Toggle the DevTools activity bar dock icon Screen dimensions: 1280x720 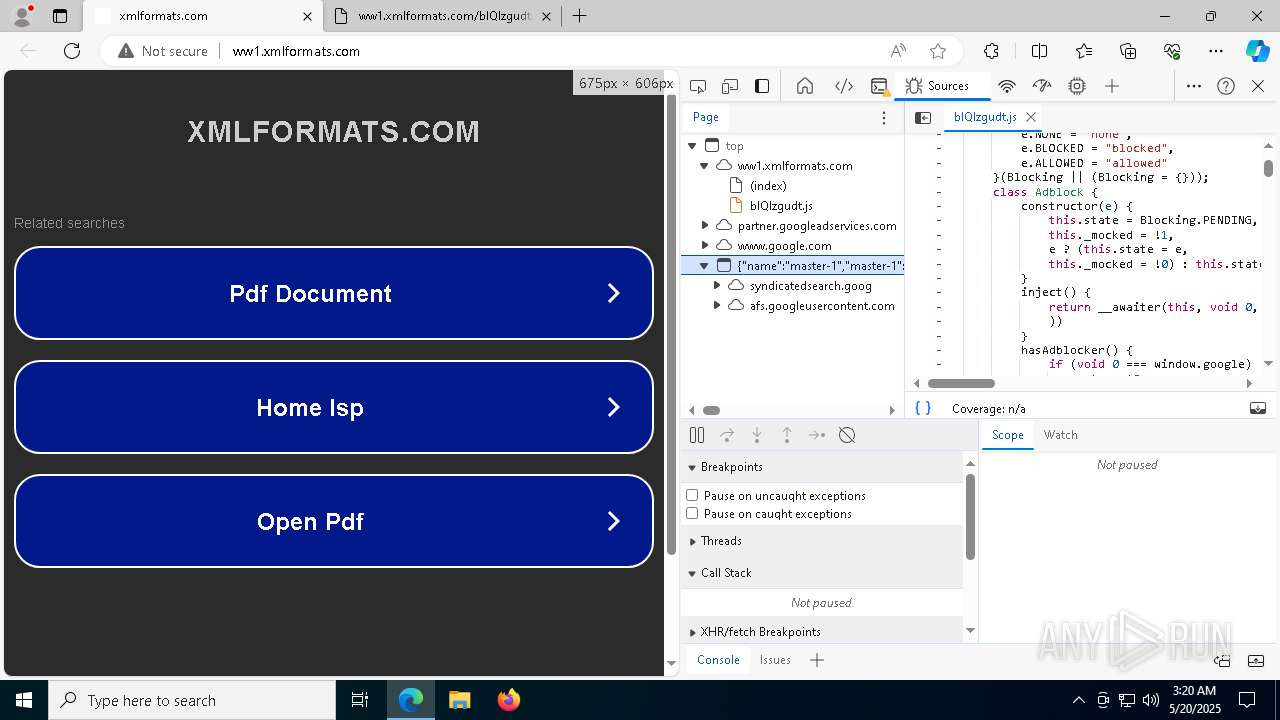[762, 86]
